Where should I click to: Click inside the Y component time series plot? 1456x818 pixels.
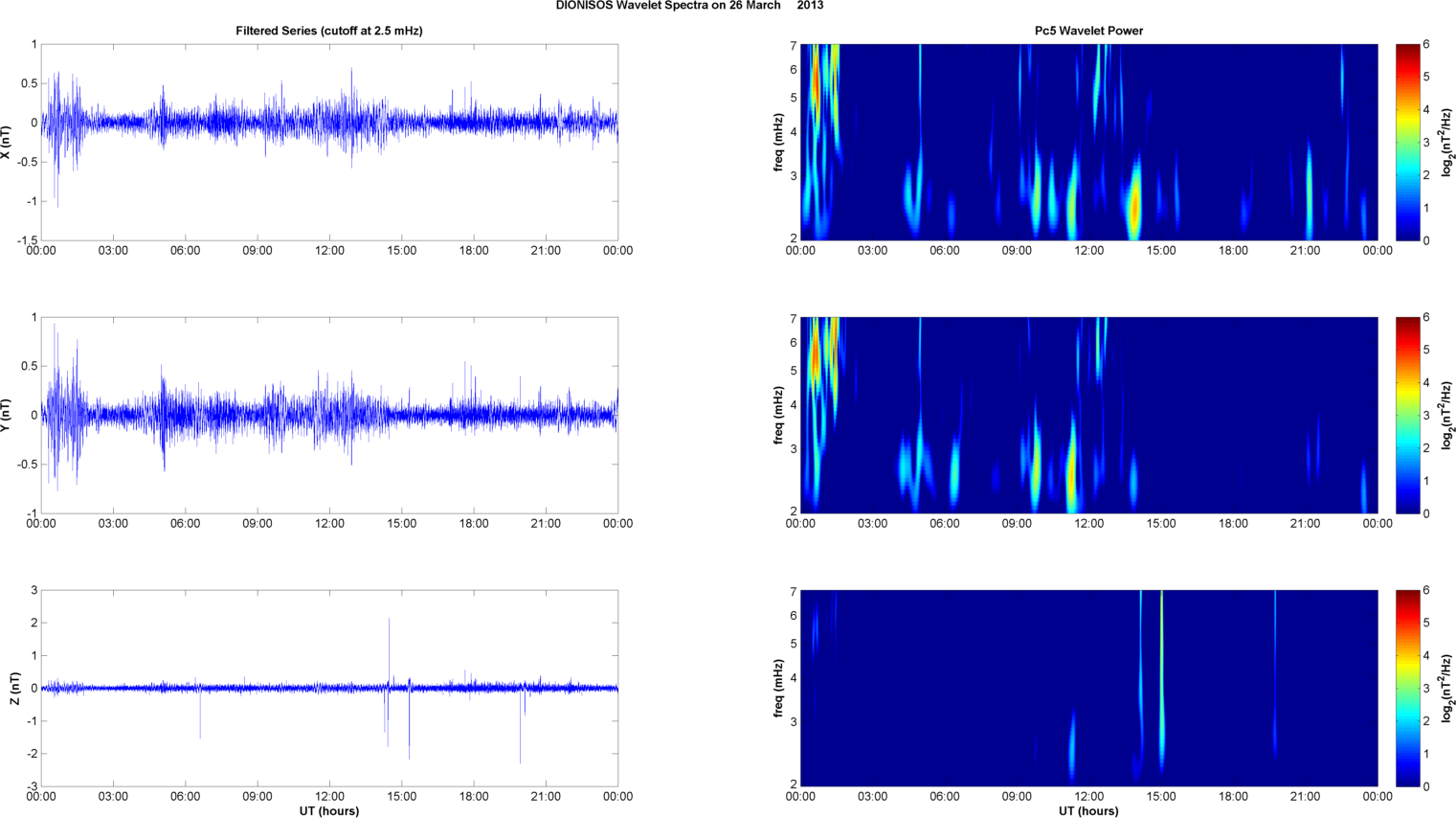pyautogui.click(x=329, y=415)
